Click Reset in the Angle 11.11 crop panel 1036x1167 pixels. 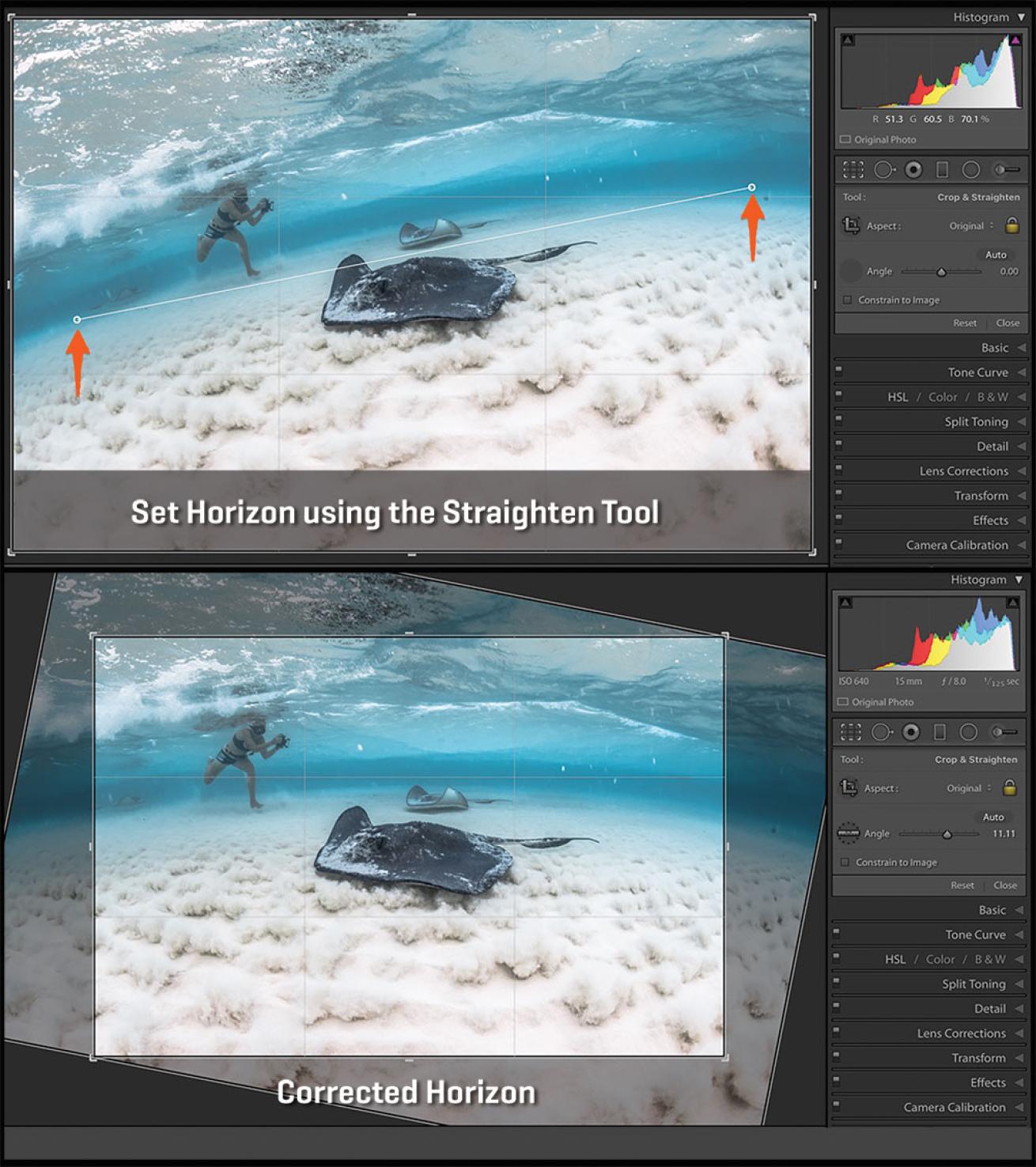[x=962, y=886]
